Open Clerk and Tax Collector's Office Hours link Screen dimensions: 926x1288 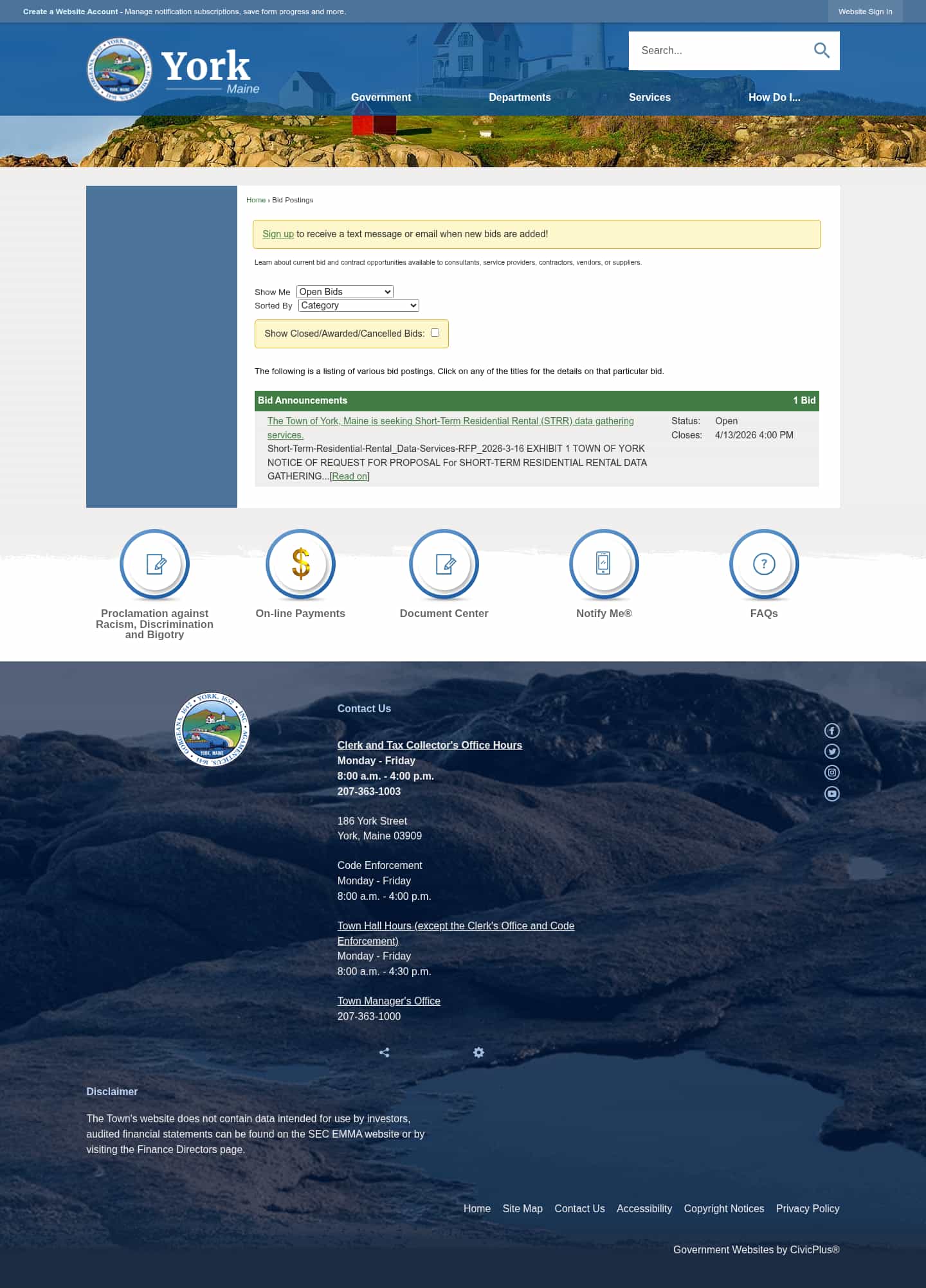pyautogui.click(x=430, y=745)
